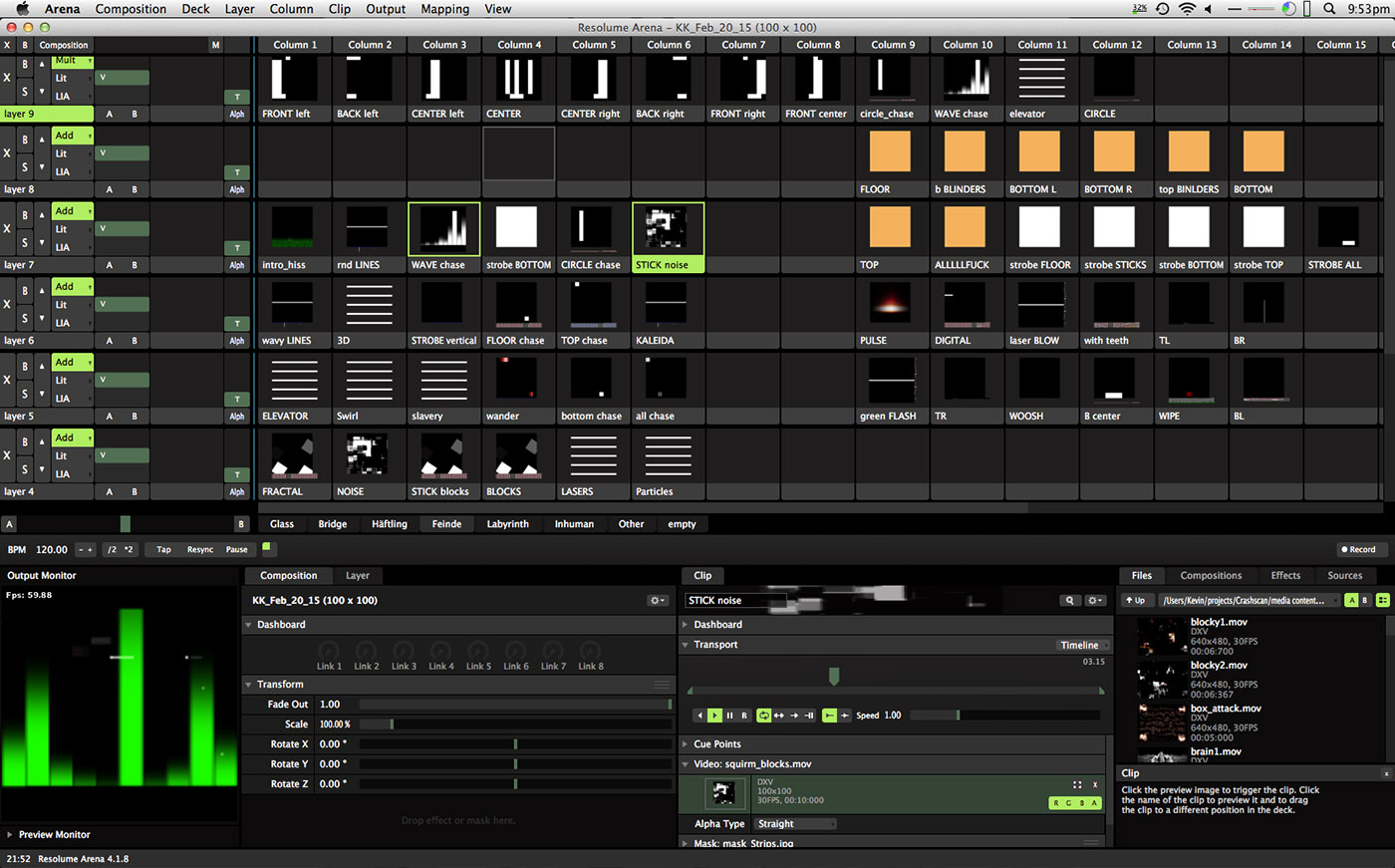Click the A/B crossfader slider handle

[125, 524]
